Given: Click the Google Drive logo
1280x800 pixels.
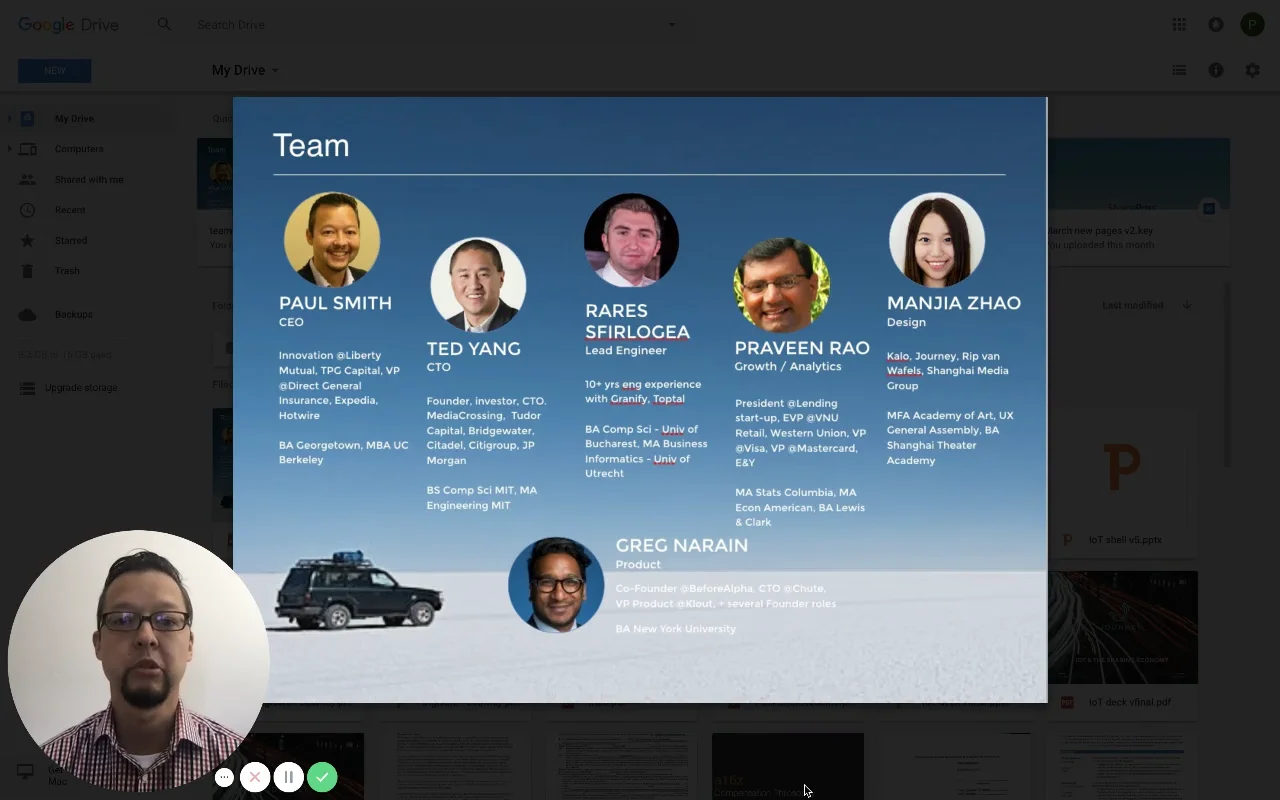Looking at the screenshot, I should click(x=68, y=24).
